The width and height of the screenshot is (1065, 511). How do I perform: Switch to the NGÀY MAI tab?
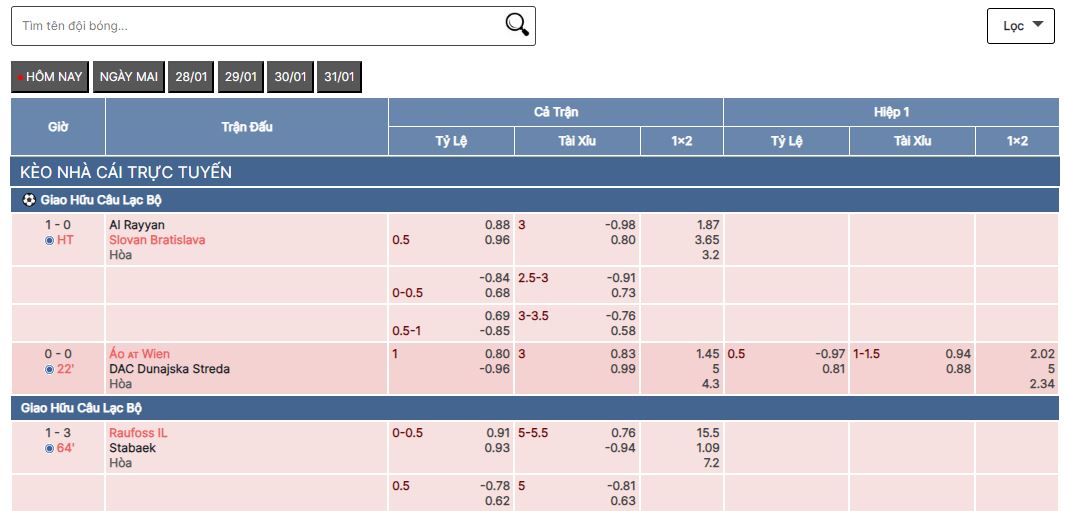click(129, 77)
